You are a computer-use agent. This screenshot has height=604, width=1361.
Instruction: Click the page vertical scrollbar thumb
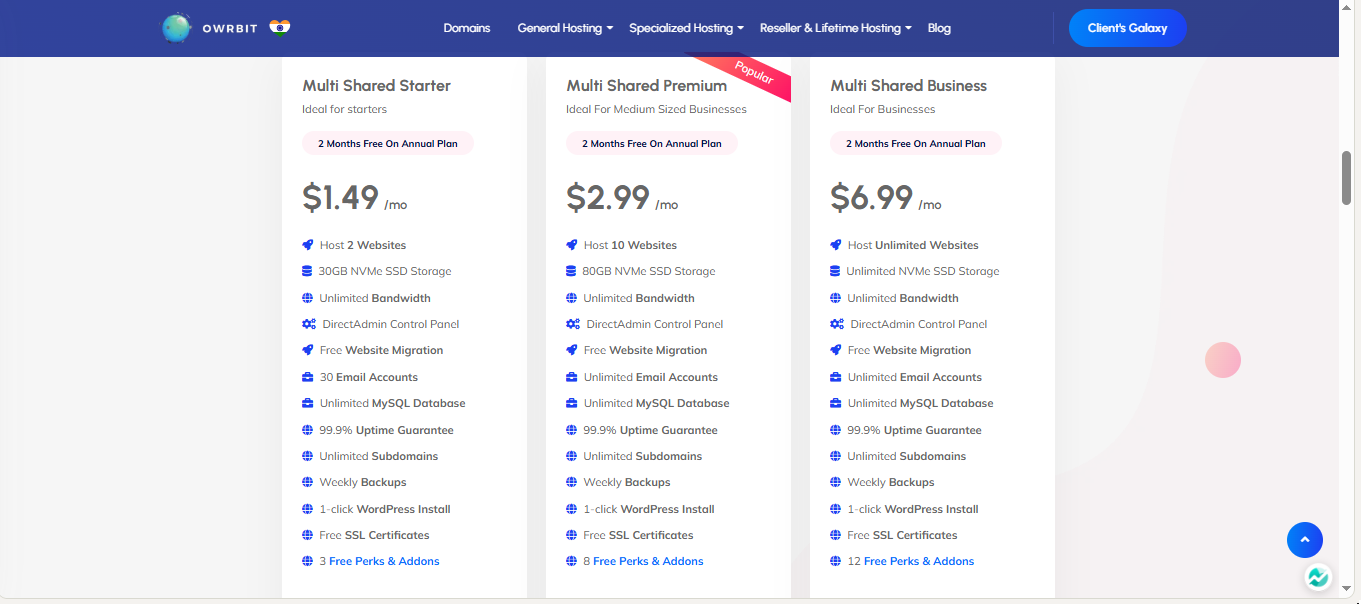[1346, 177]
